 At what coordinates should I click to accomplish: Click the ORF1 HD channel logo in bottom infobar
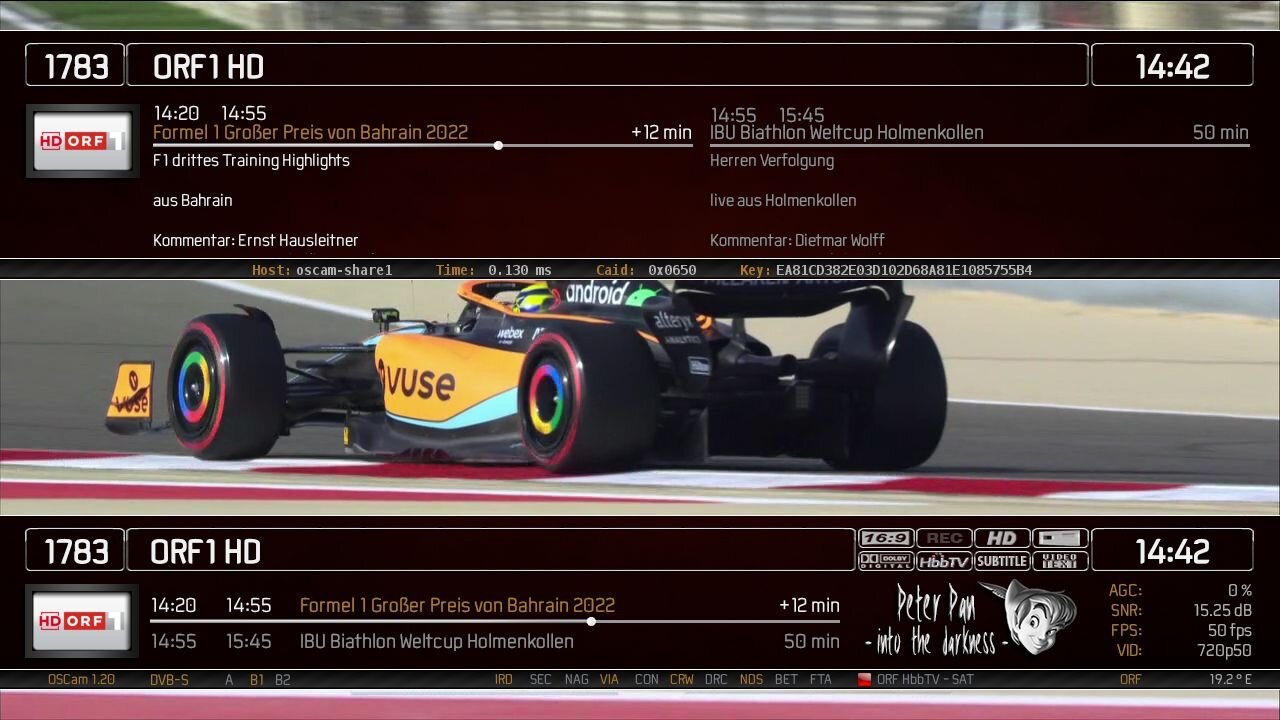point(82,621)
